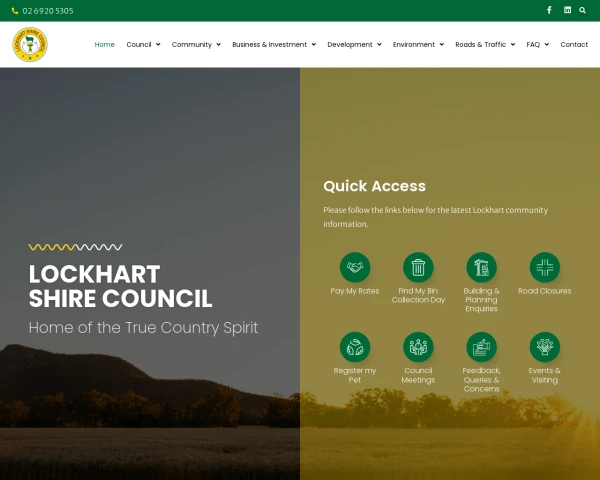Screen dimensions: 600x480
Task: Select the Feedback, Queries & Concerns icon
Action: tap(481, 347)
